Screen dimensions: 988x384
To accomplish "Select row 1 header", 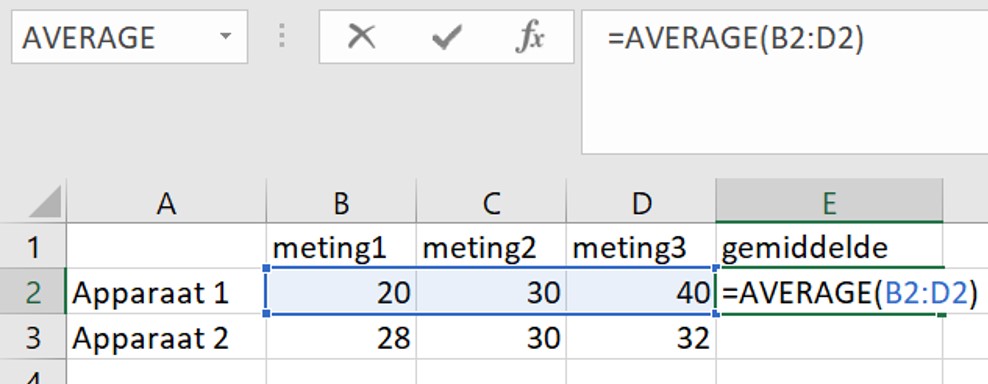I will click(x=33, y=248).
